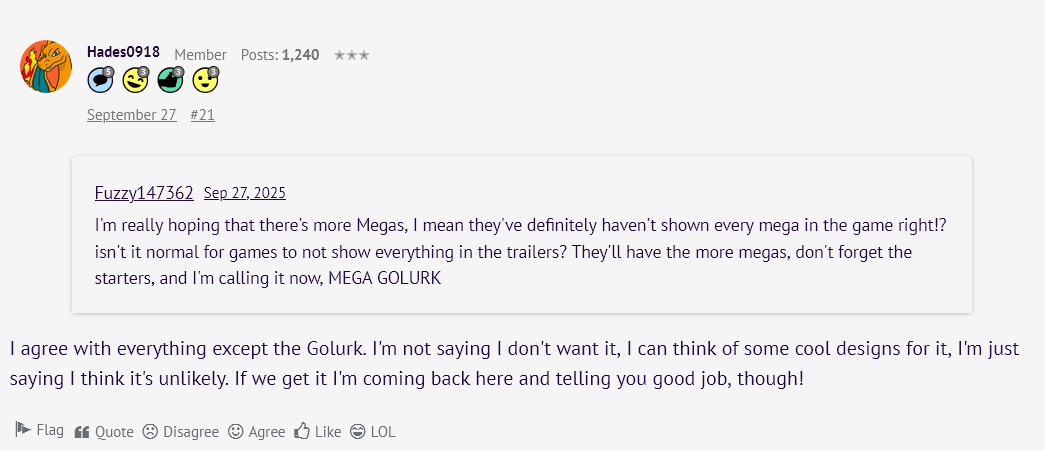Visit the Hades0918 profile via username
This screenshot has width=1045, height=451.
pos(123,52)
